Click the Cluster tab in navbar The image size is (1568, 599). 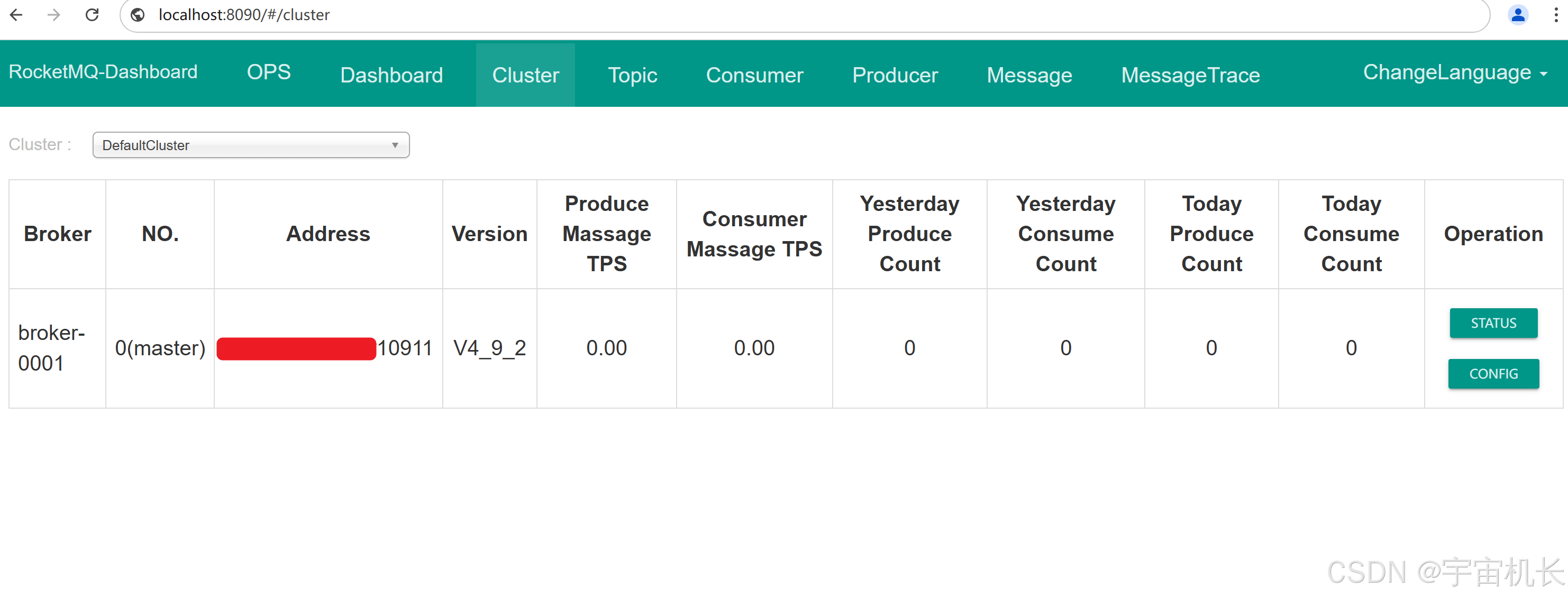[525, 75]
